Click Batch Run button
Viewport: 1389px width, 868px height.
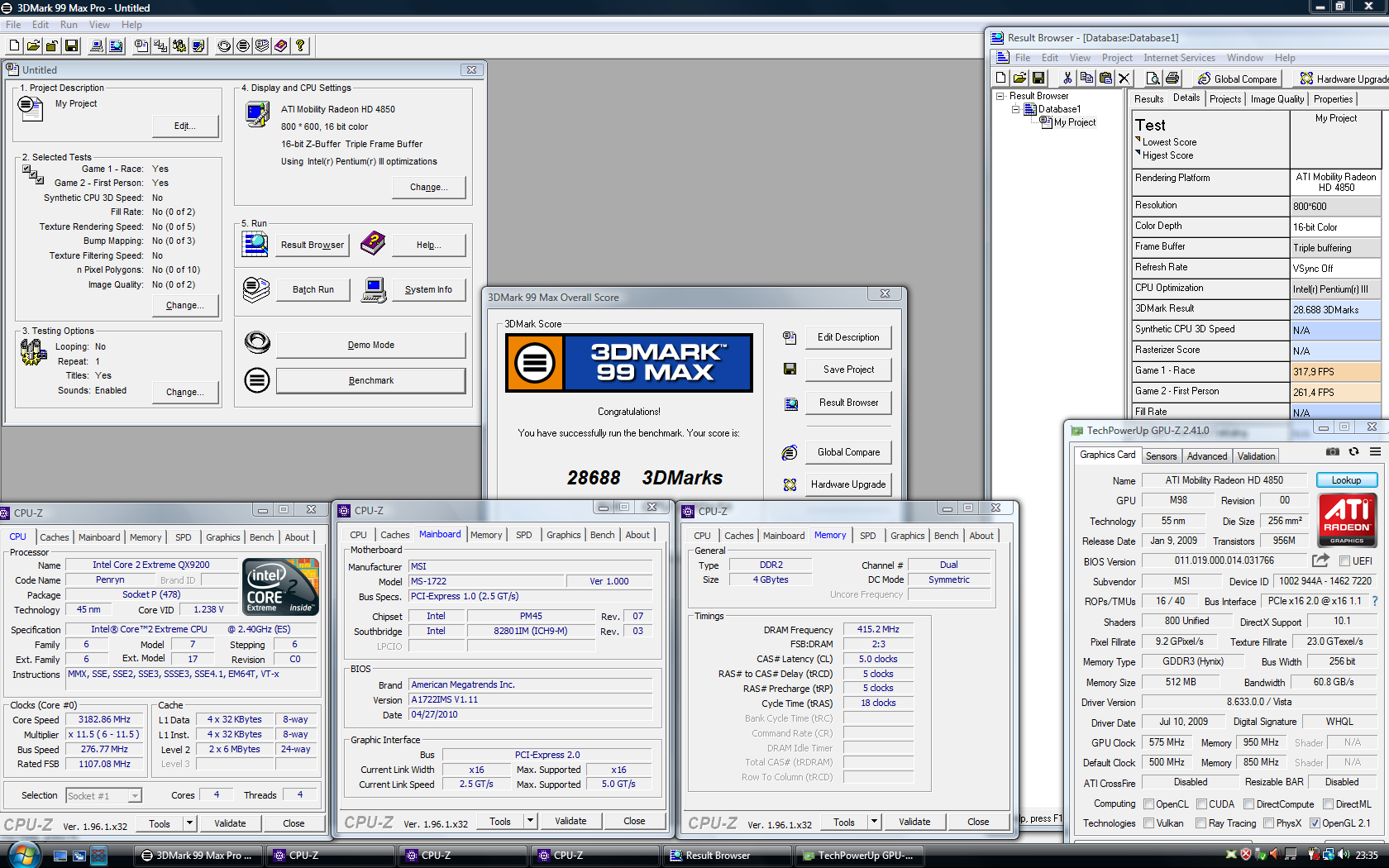pyautogui.click(x=313, y=290)
